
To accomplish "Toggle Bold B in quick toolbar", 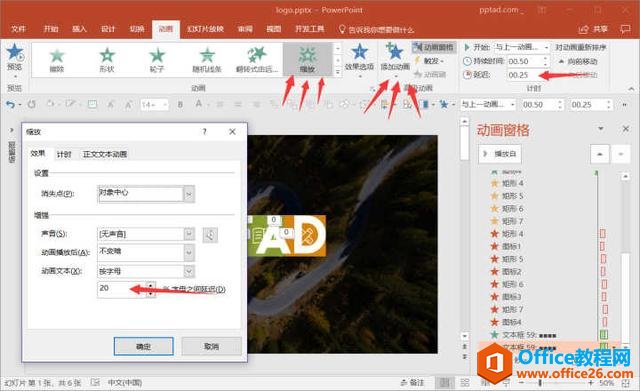I will (180, 105).
